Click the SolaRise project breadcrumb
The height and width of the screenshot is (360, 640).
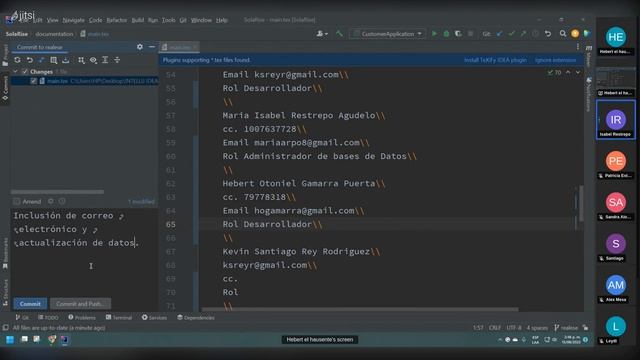tap(17, 34)
